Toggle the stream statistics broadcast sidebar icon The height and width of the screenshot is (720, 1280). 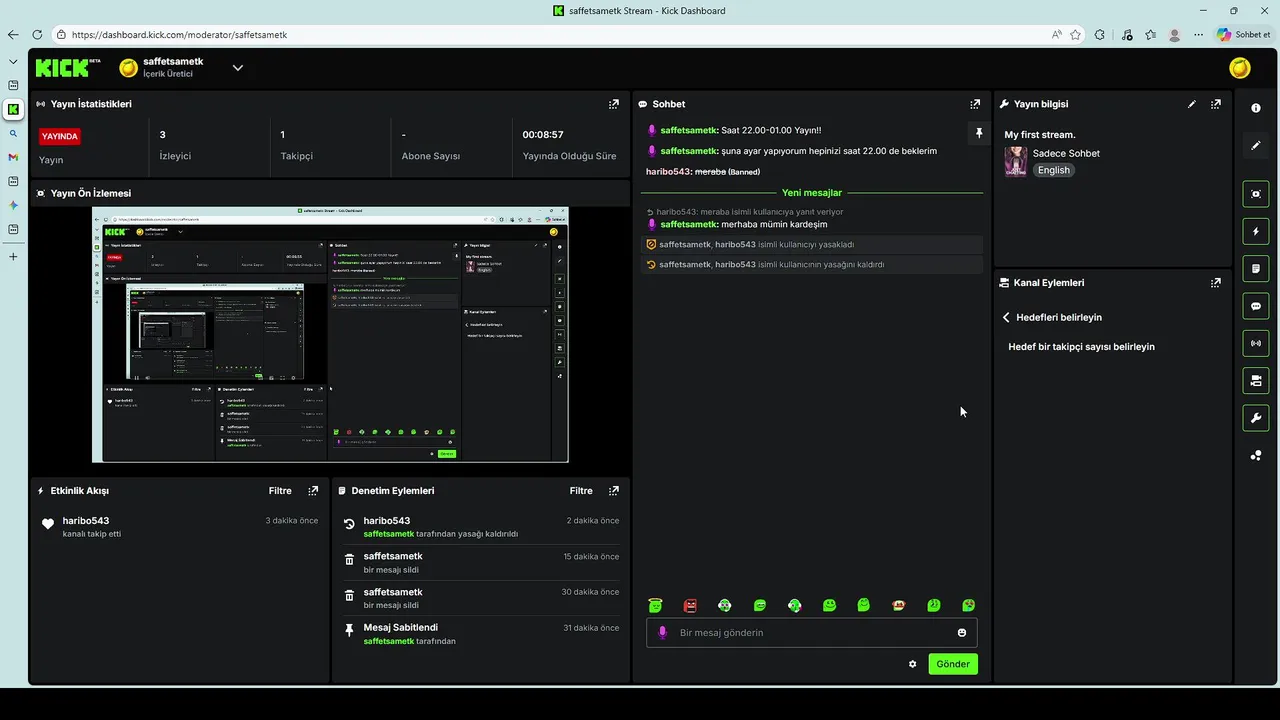[x=1256, y=343]
